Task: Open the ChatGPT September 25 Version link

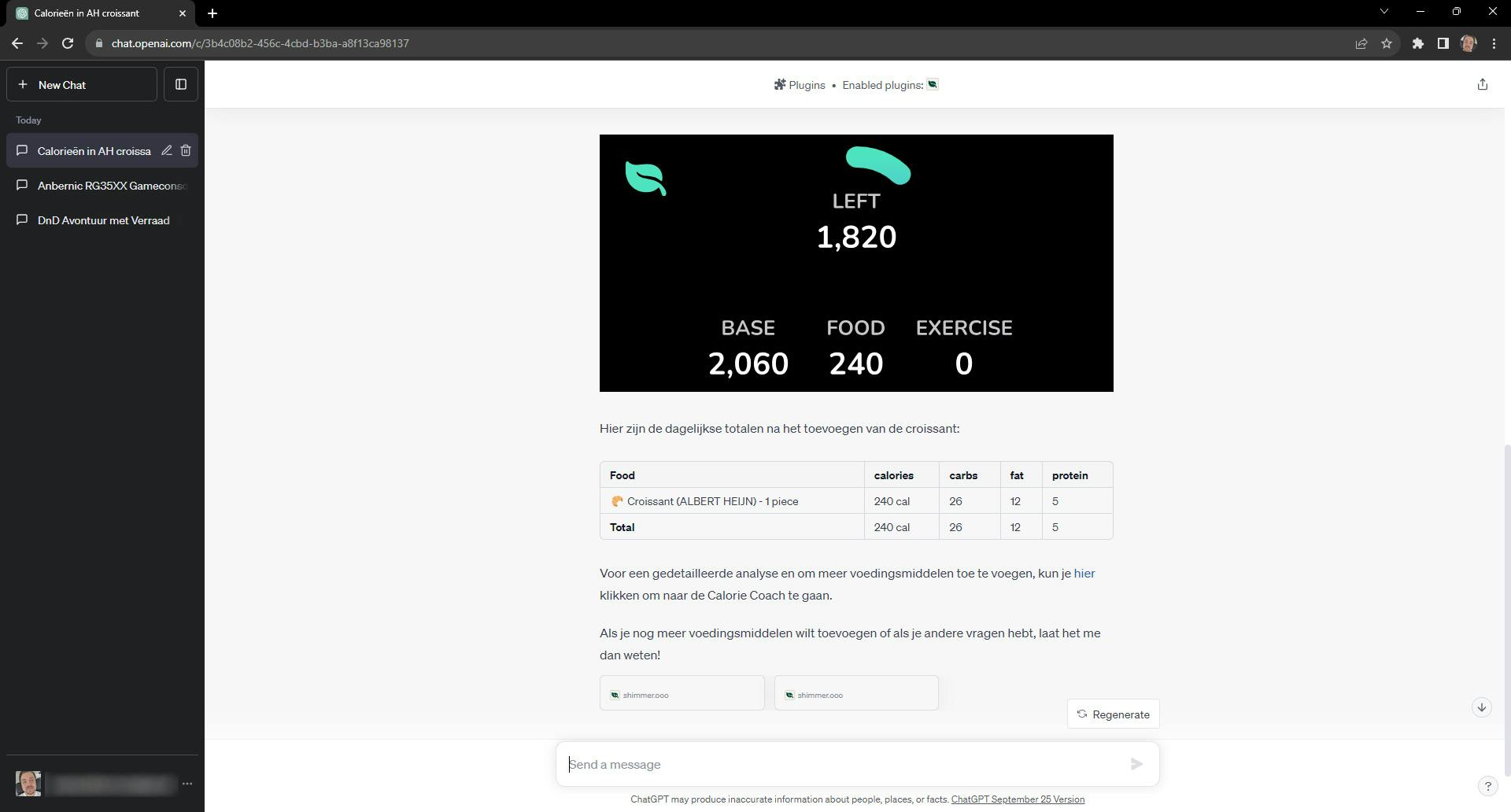Action: click(x=1018, y=799)
